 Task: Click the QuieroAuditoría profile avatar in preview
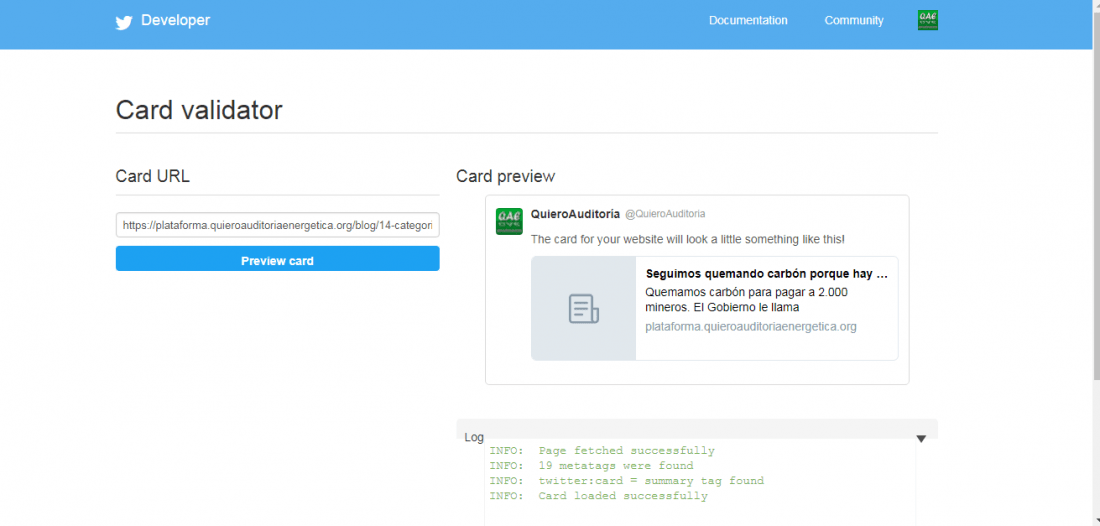pos(509,221)
